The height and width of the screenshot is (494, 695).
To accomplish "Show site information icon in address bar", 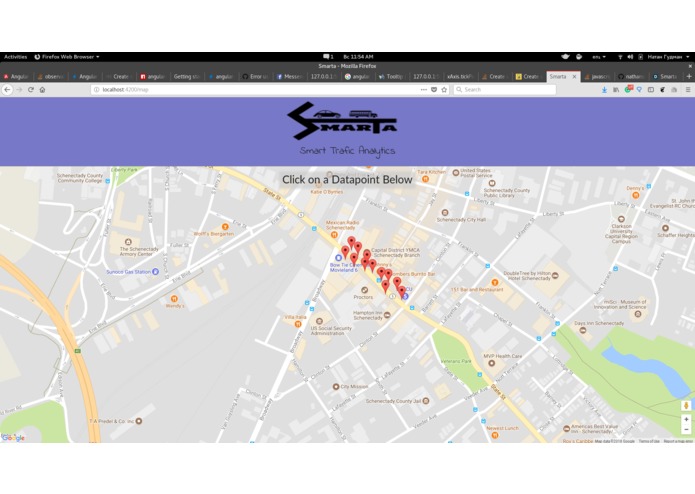I will [x=96, y=89].
